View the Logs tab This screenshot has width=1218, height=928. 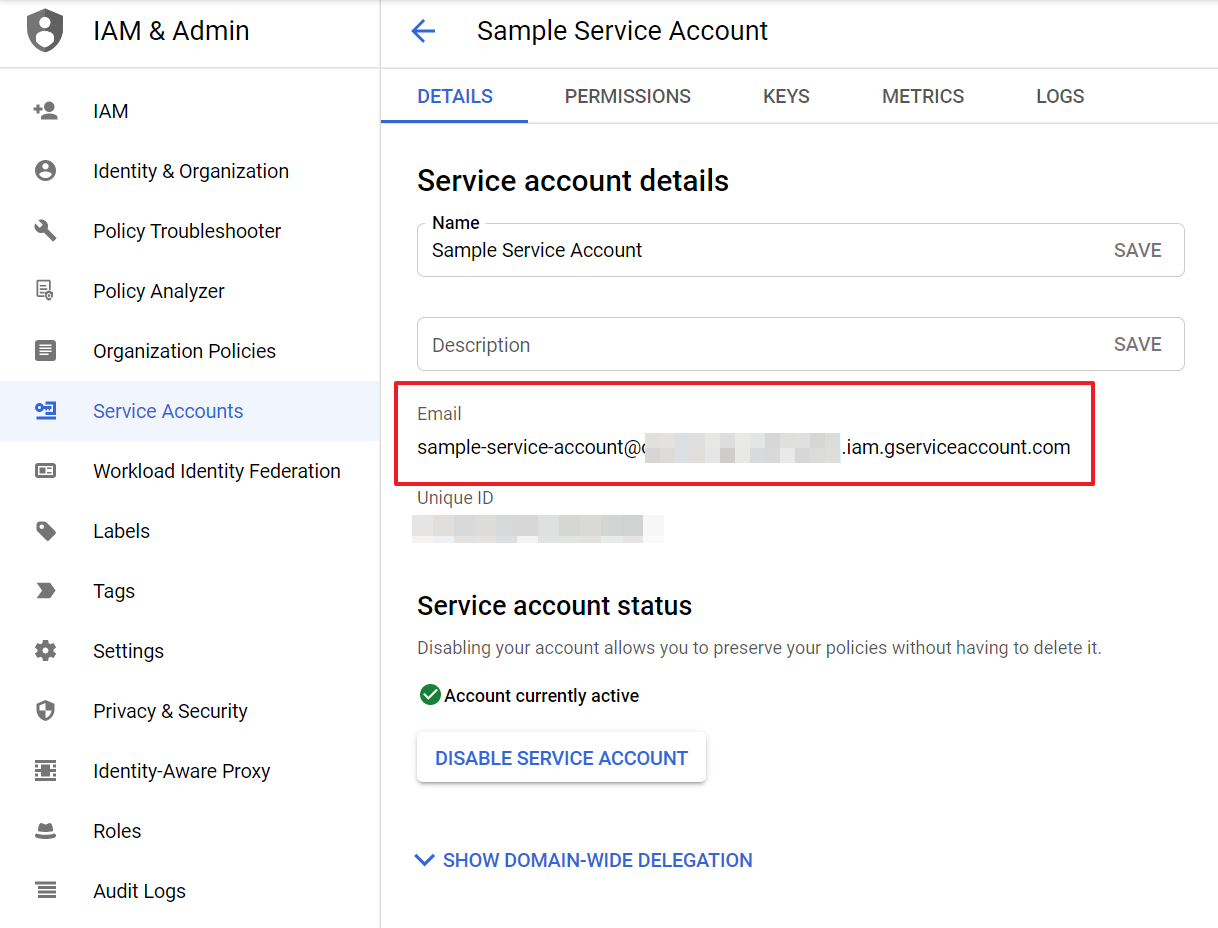(1059, 97)
